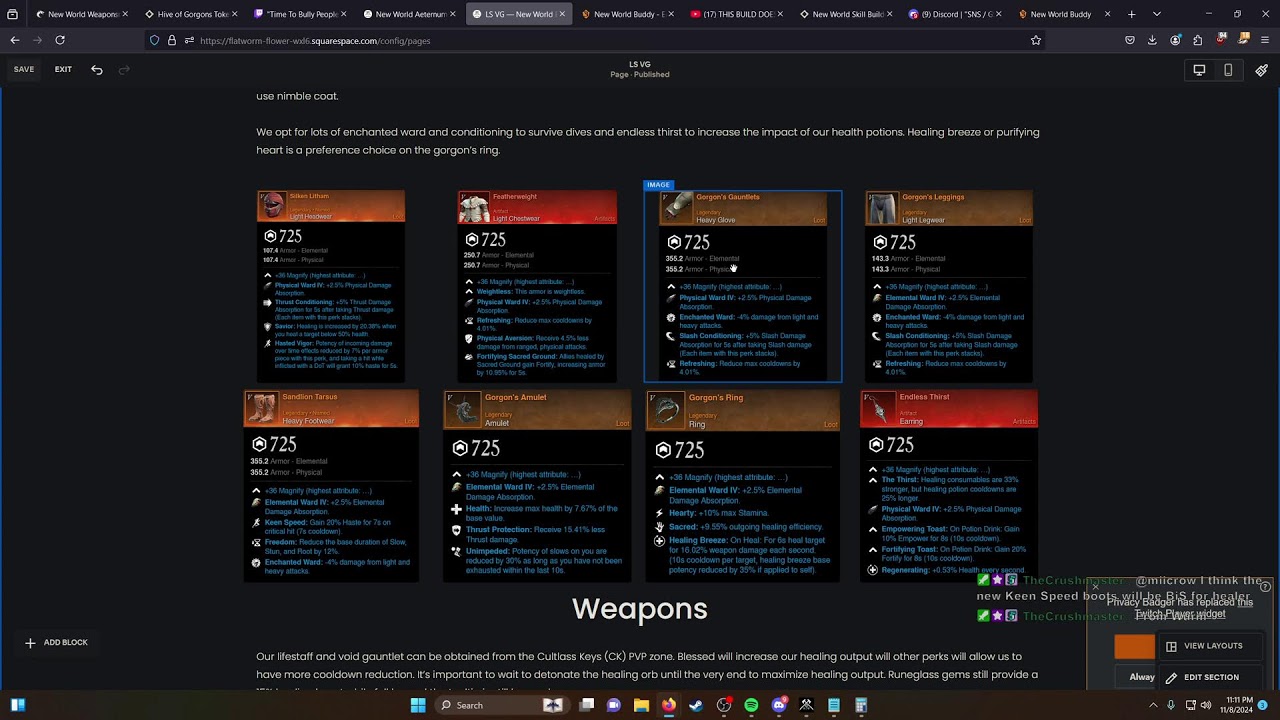This screenshot has width=1280, height=720.
Task: Switch to mobile preview mode
Action: tap(1228, 70)
